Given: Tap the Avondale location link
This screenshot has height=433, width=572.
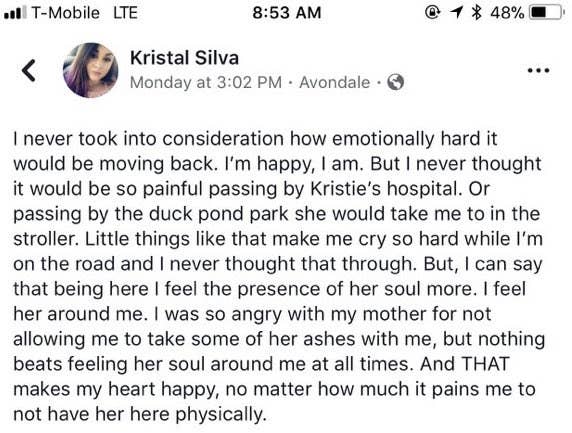Looking at the screenshot, I should (335, 82).
